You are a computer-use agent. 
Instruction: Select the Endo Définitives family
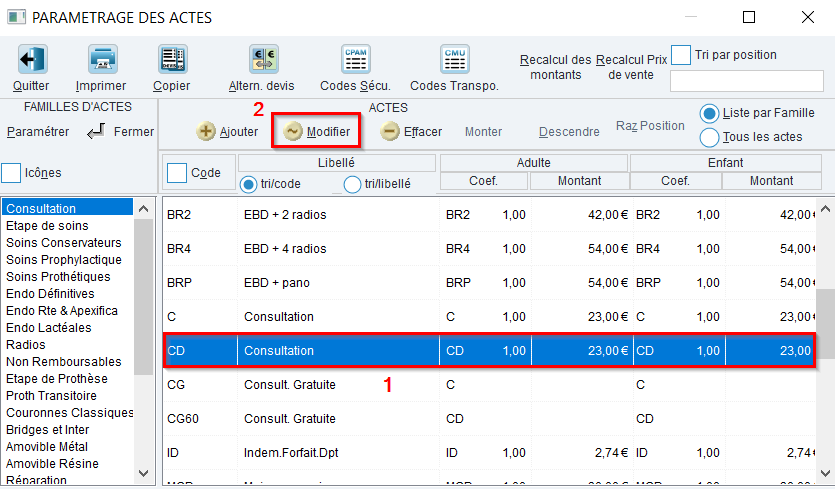point(68,294)
